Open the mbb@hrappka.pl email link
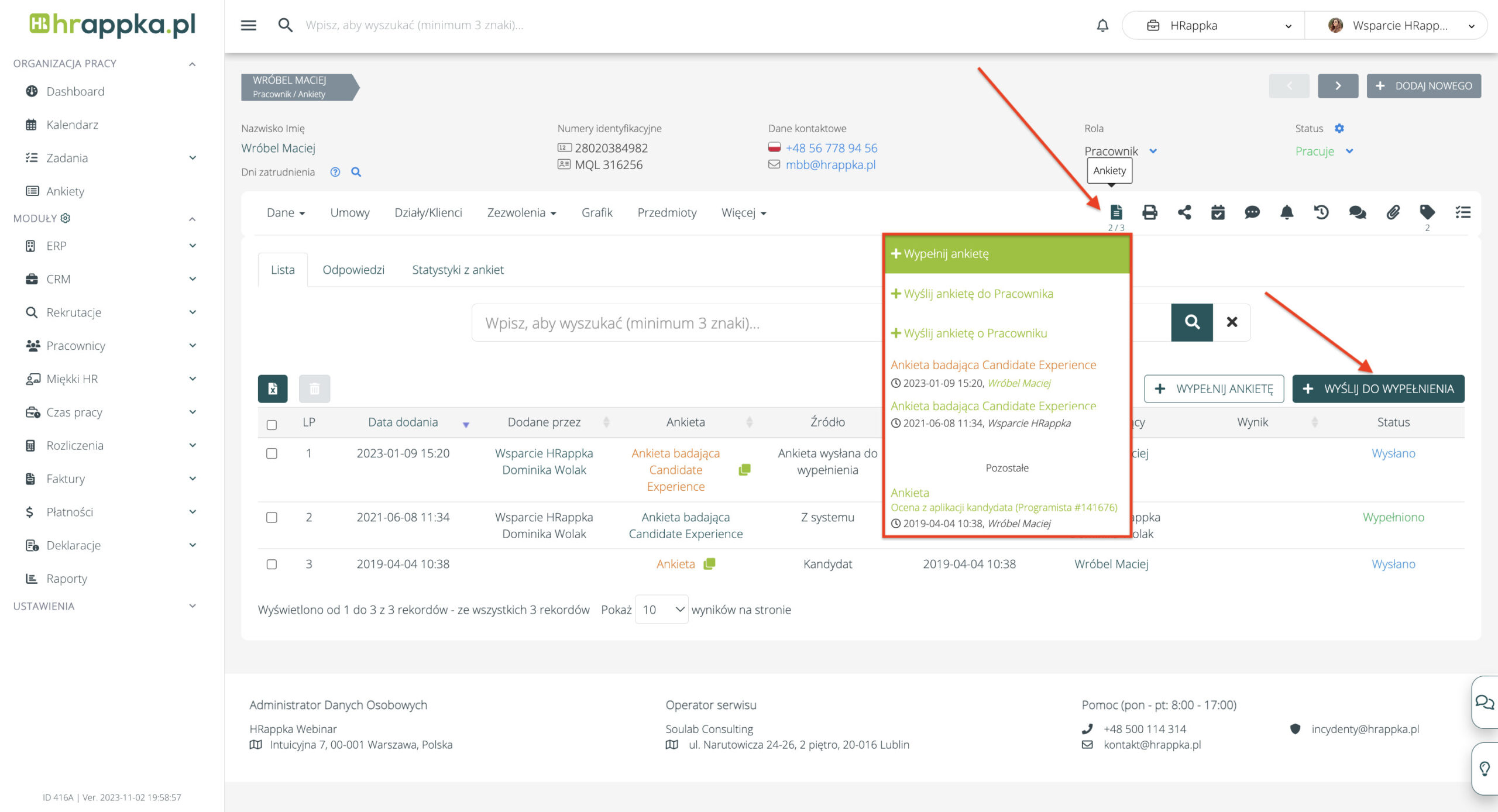1498x812 pixels. 830,165
